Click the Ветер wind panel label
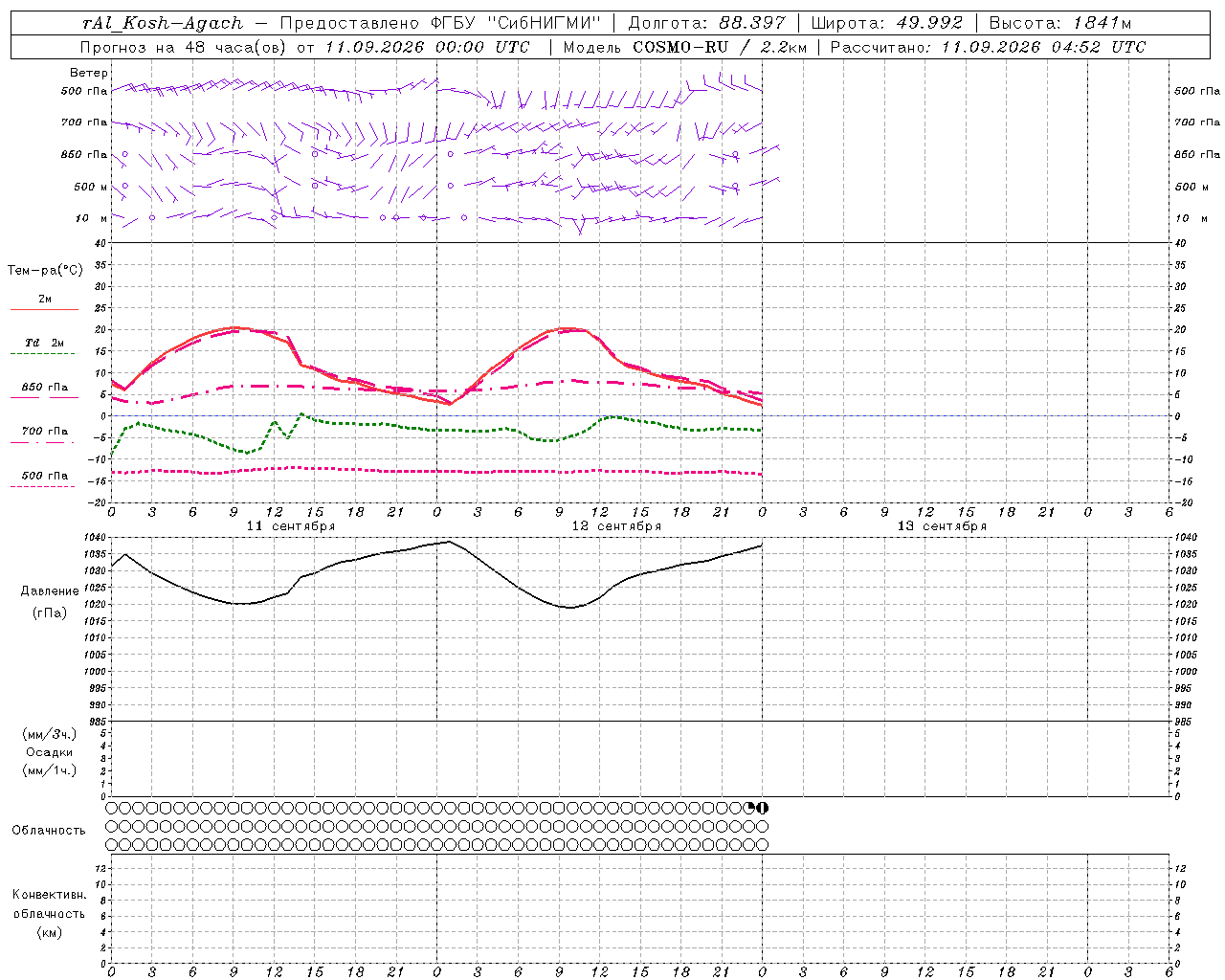The image size is (1225, 980). click(x=89, y=73)
